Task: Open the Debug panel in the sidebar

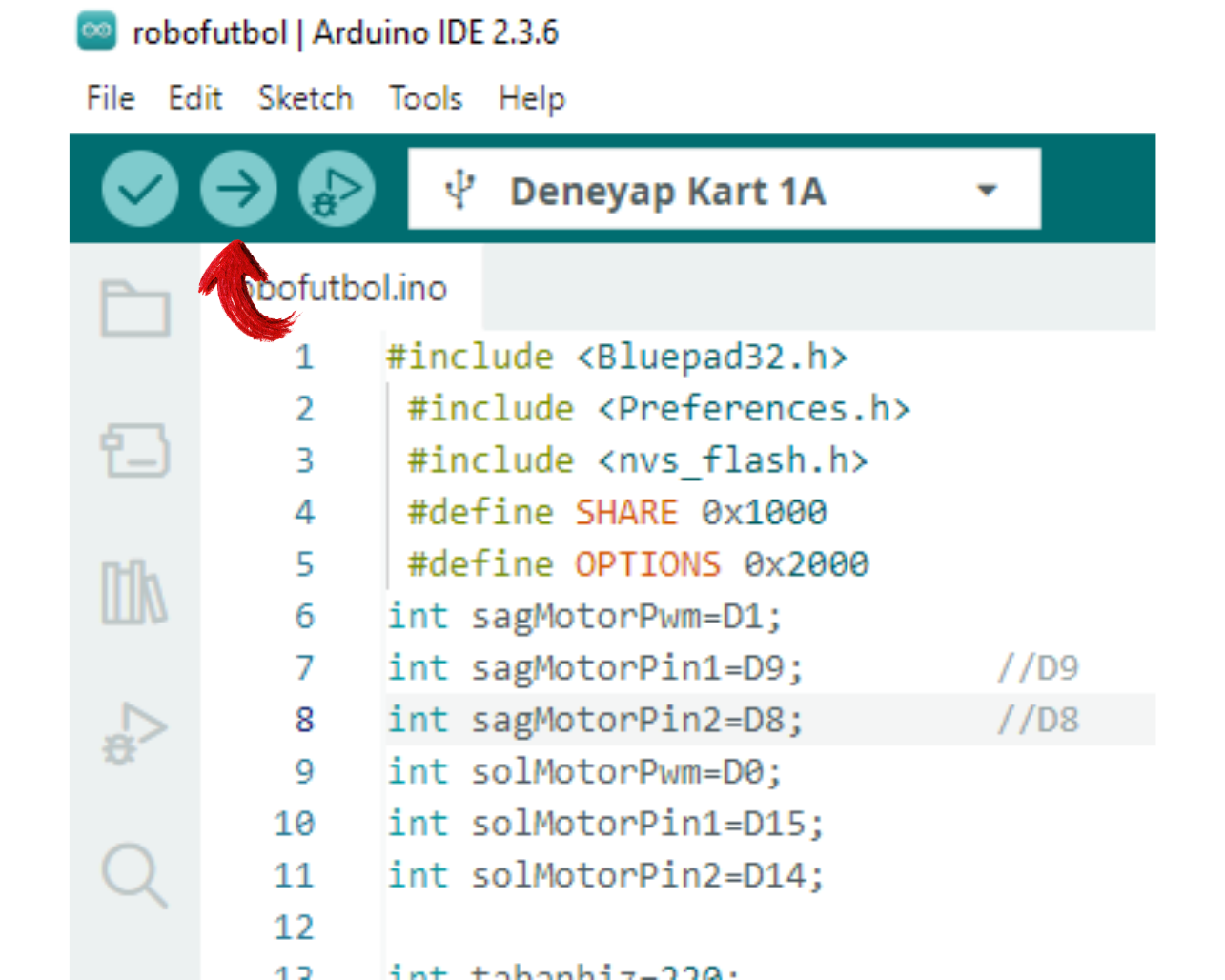Action: [134, 733]
